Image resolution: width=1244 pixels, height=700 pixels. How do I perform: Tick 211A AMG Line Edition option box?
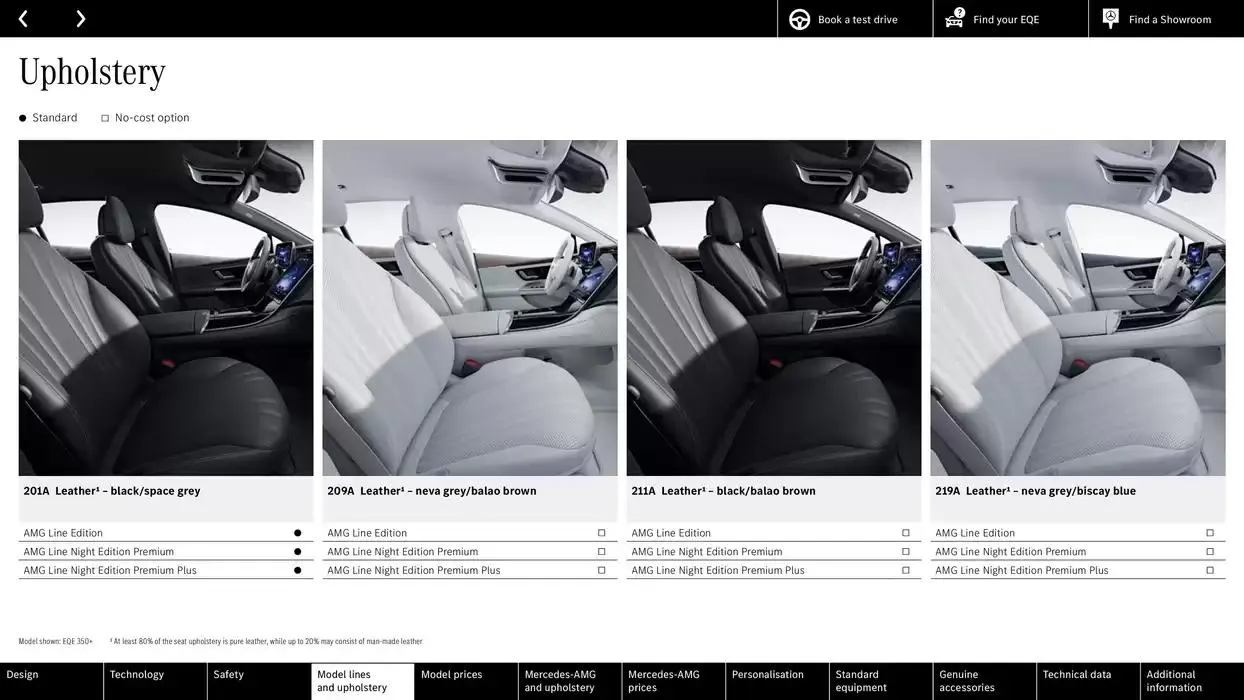point(906,533)
